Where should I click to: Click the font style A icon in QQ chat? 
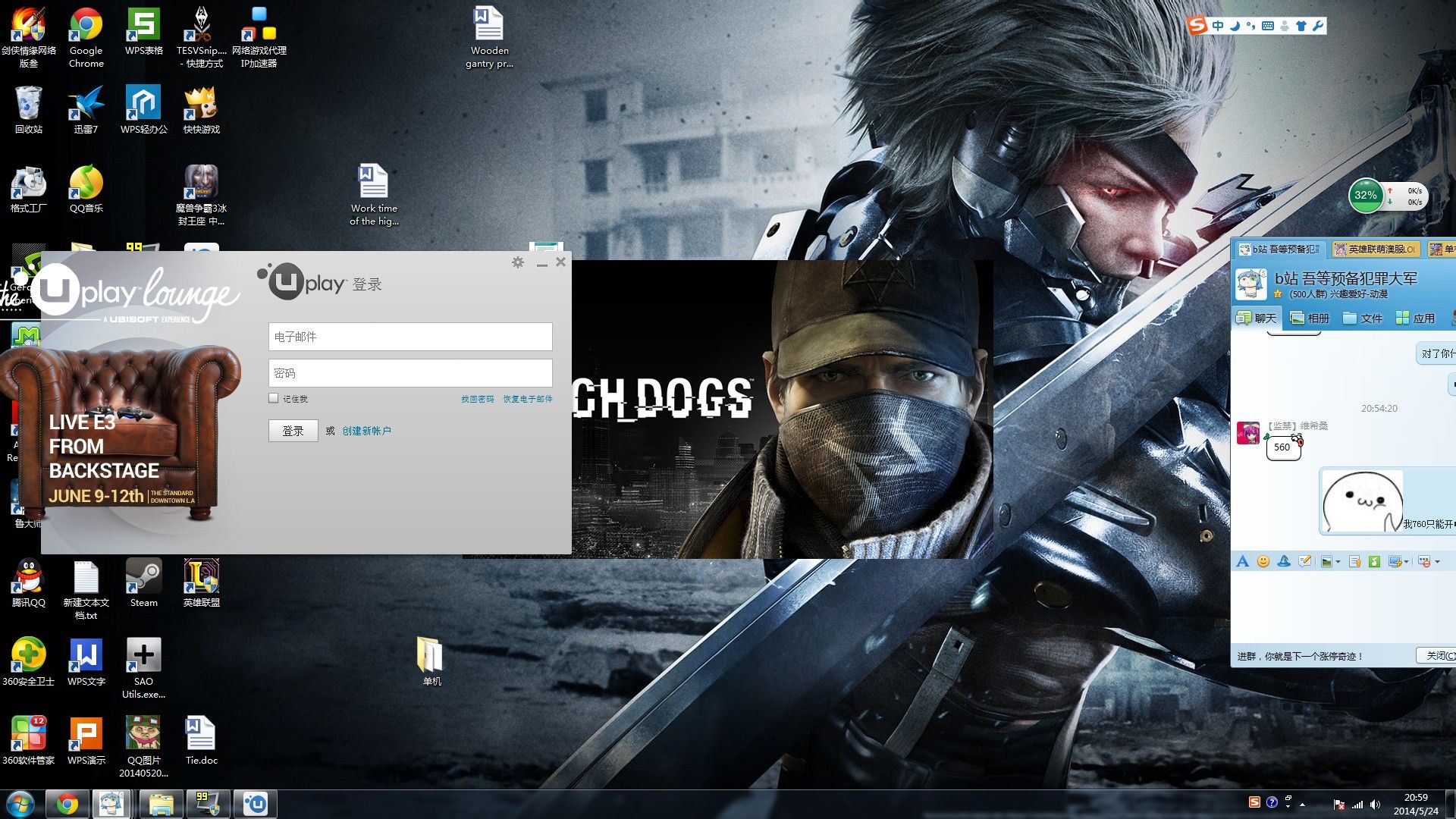(x=1242, y=561)
